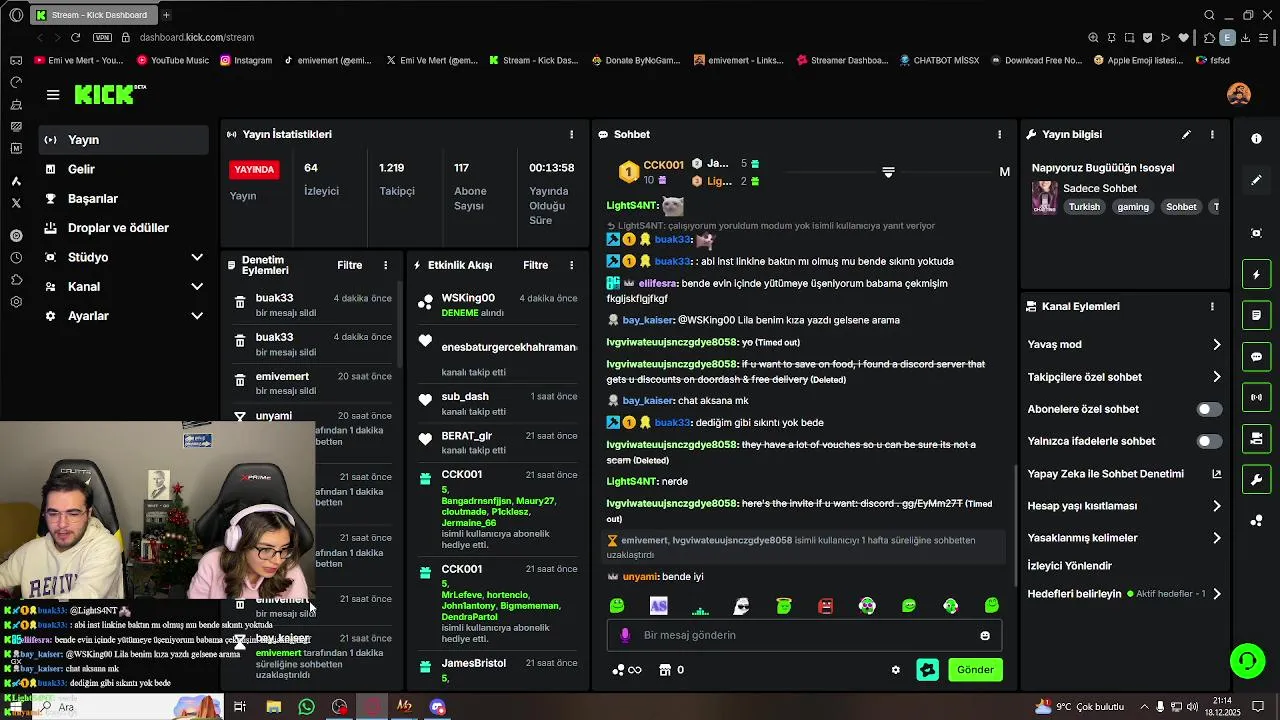Open the YouTube Music bookmark

173,60
